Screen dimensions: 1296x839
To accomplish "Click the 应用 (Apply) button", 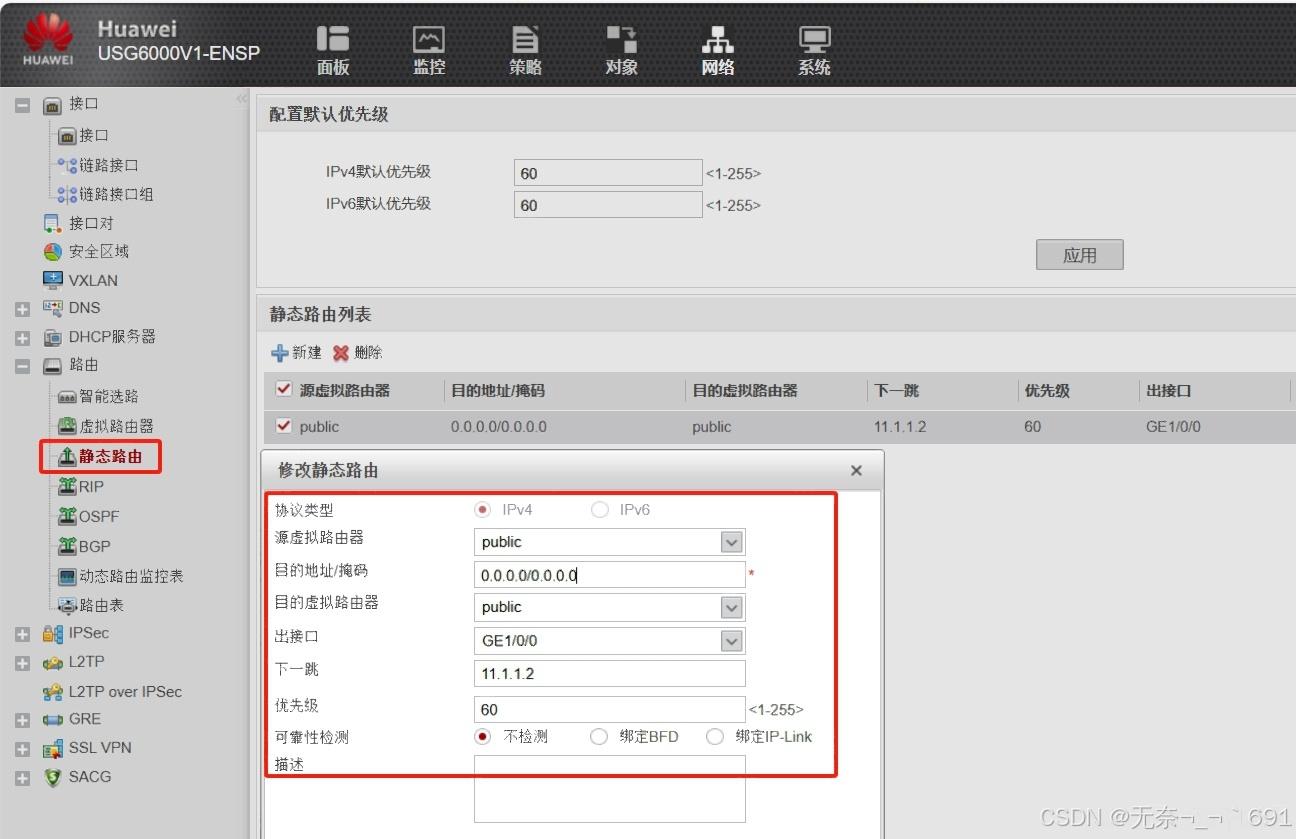I will 1079,254.
